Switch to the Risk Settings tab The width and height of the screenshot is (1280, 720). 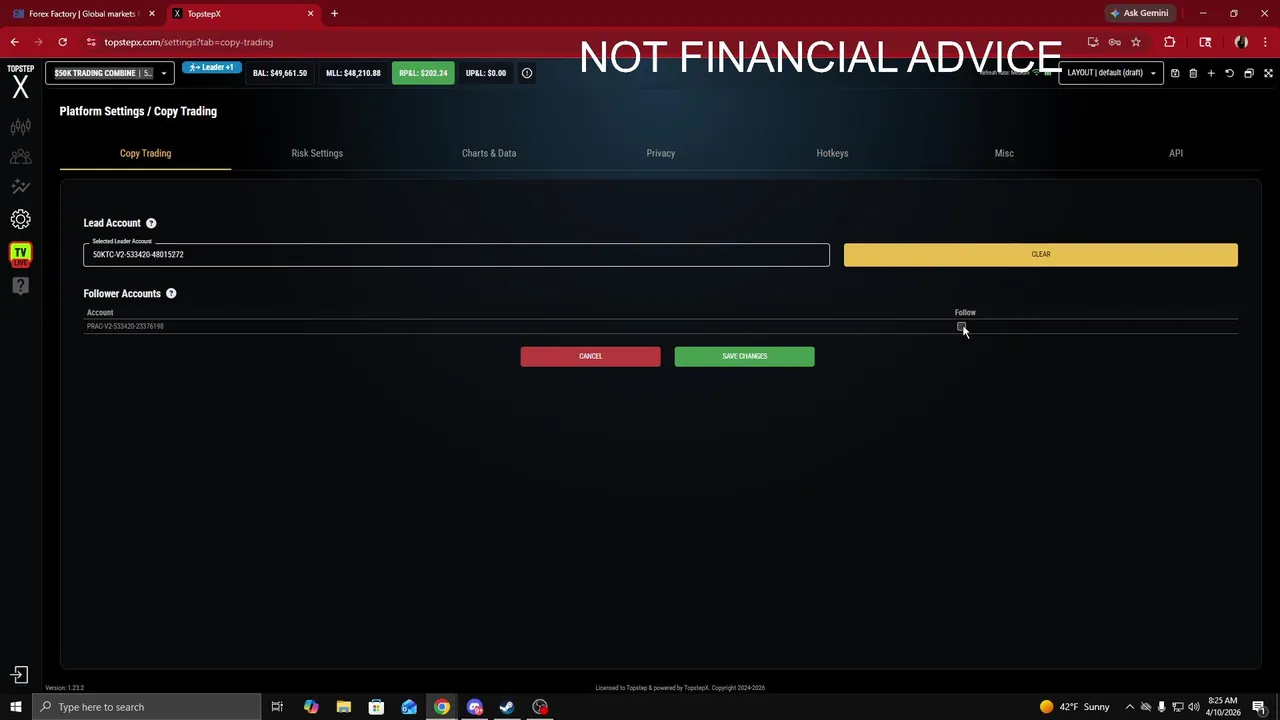[x=317, y=153]
